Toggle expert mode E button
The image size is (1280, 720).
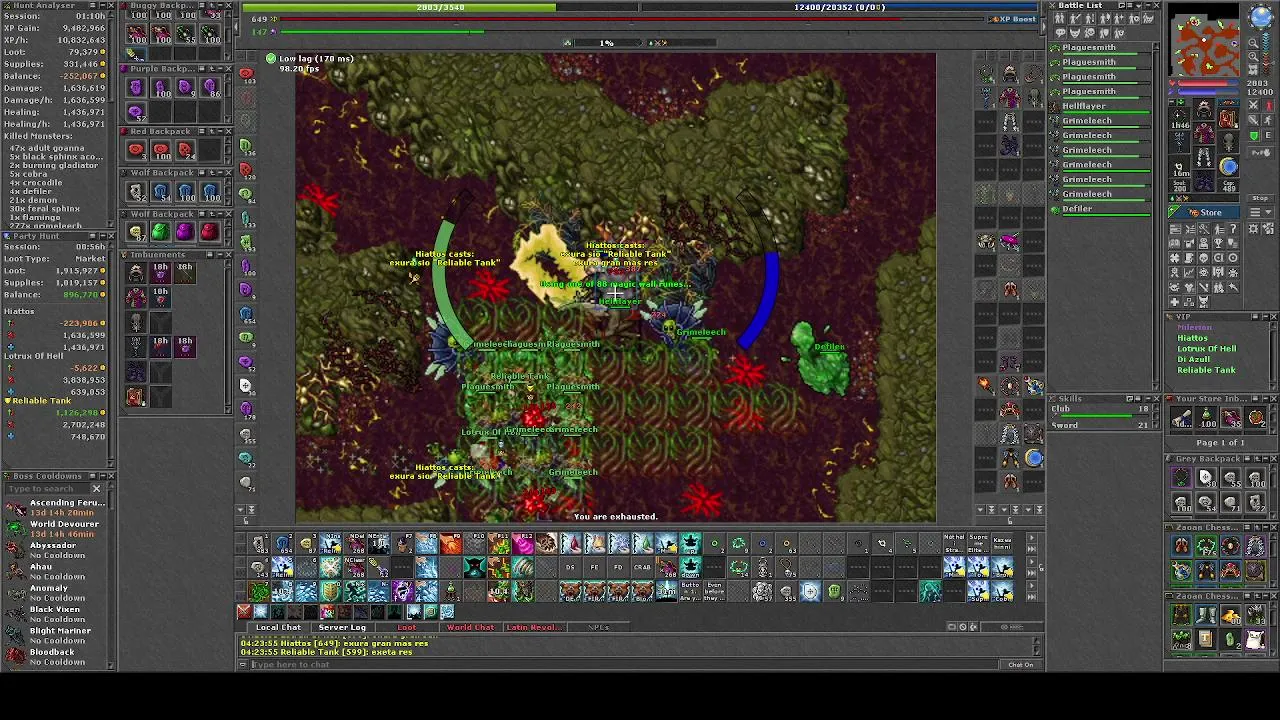(1268, 136)
